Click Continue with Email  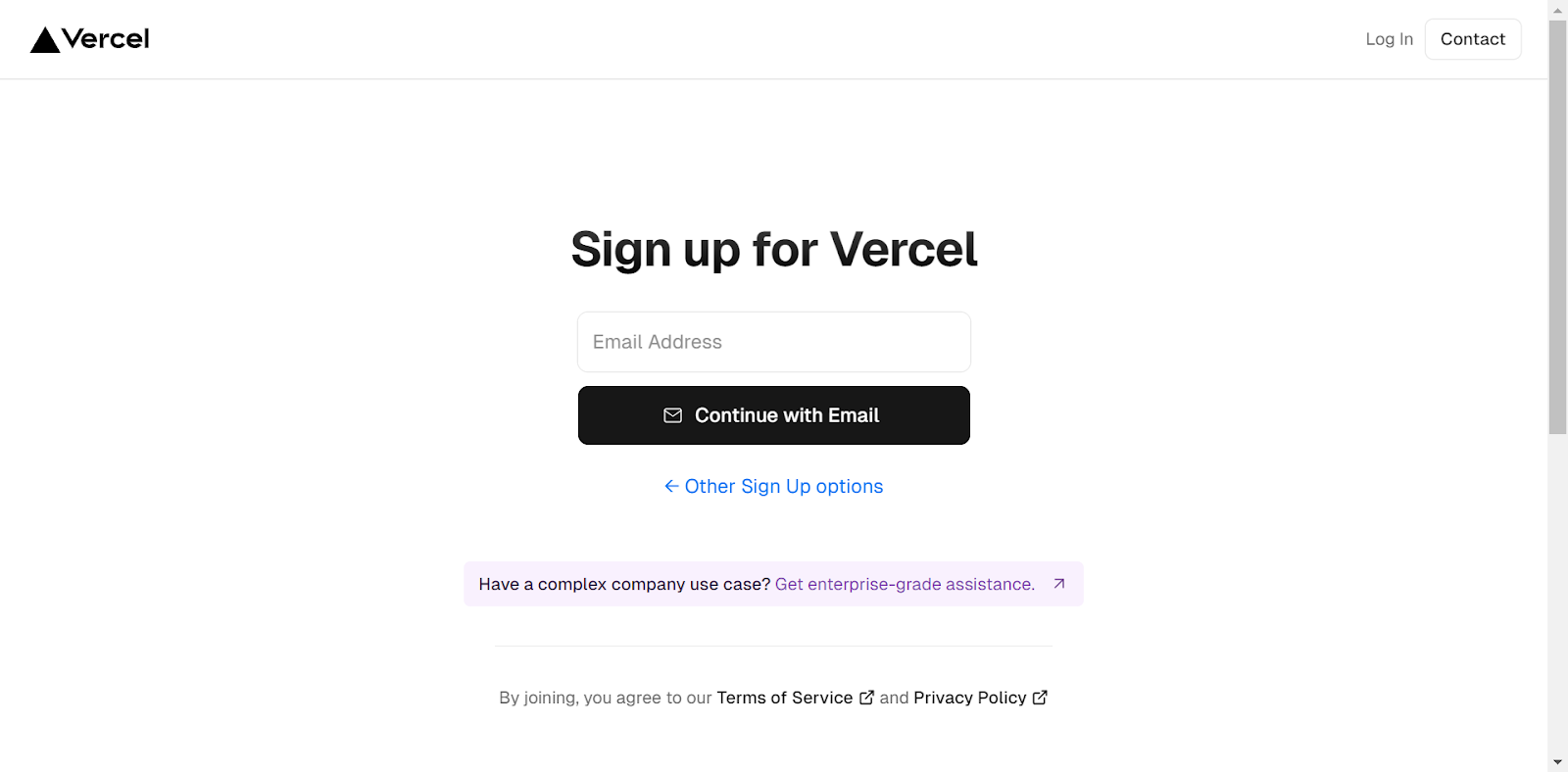pyautogui.click(x=773, y=415)
